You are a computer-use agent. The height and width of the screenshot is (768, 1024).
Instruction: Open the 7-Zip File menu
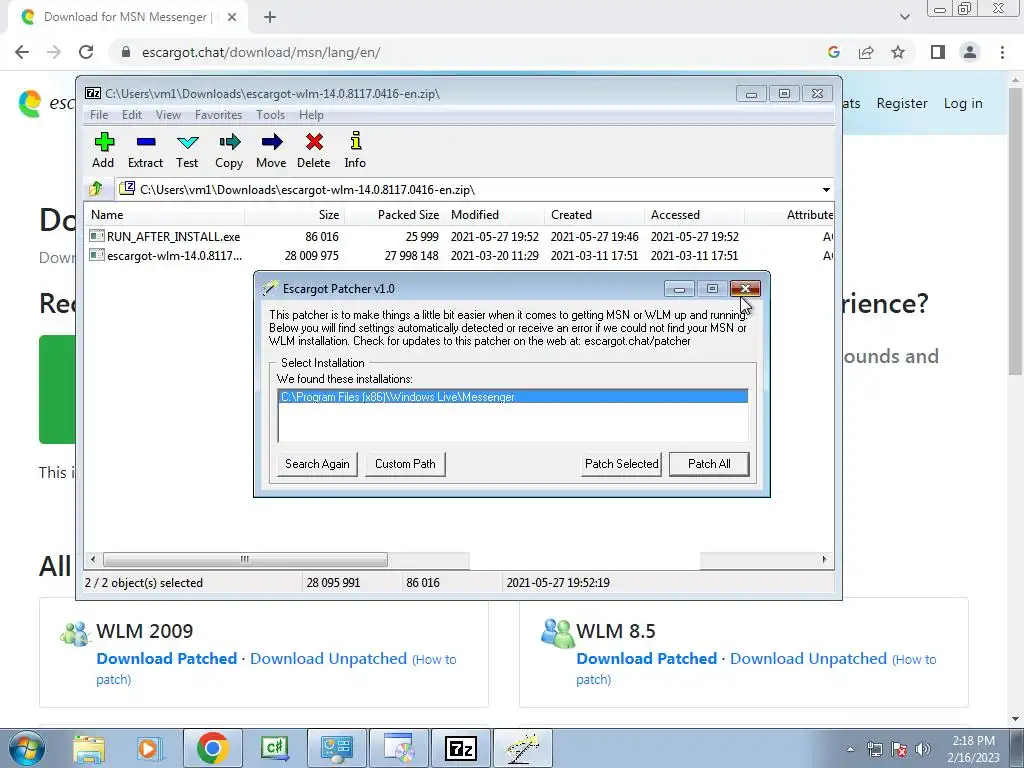(x=99, y=115)
